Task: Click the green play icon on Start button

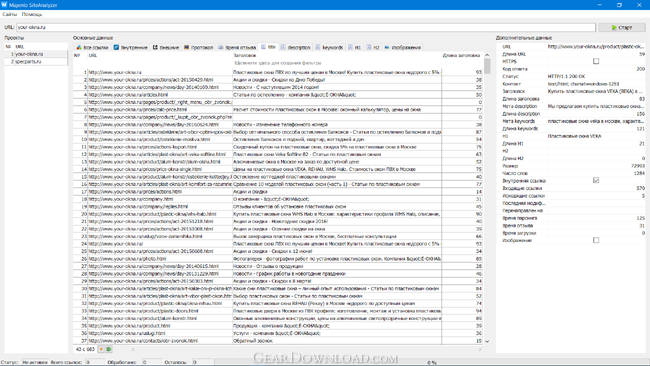Action: pyautogui.click(x=614, y=27)
